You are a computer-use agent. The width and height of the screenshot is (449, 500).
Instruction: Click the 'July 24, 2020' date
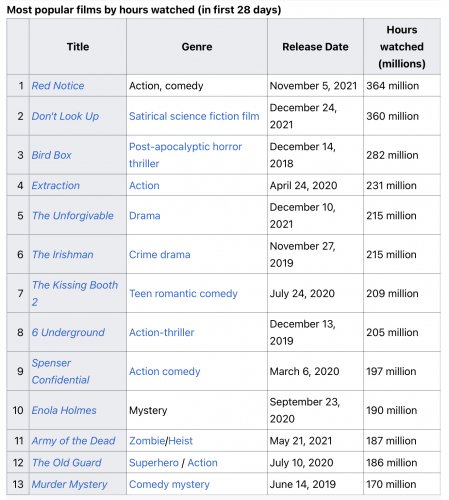click(302, 293)
